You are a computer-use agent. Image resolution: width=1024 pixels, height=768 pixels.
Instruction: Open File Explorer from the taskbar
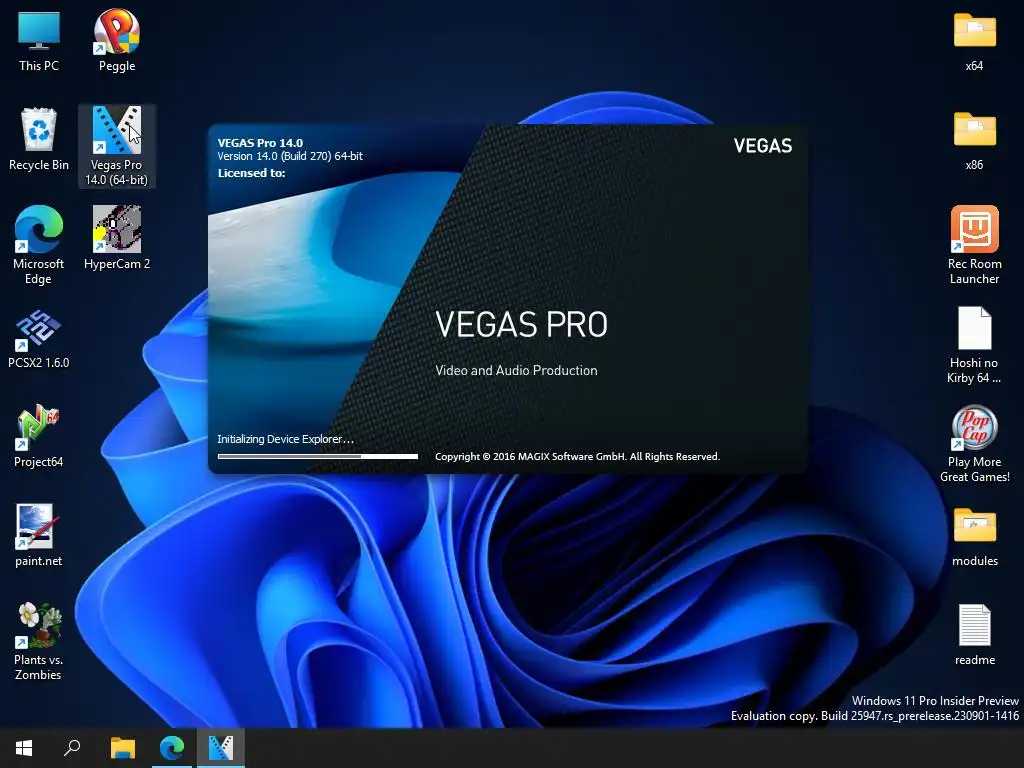pyautogui.click(x=123, y=748)
